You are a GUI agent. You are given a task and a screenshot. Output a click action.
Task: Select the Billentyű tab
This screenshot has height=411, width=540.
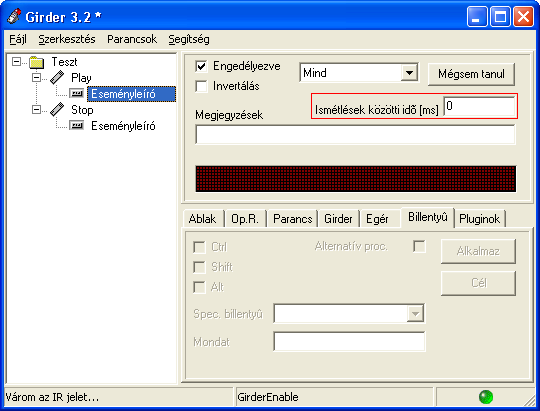click(x=428, y=217)
